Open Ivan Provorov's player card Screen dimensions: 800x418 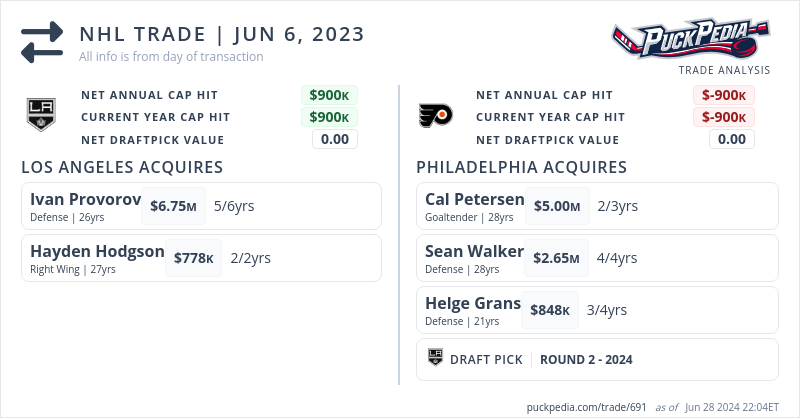pos(85,198)
